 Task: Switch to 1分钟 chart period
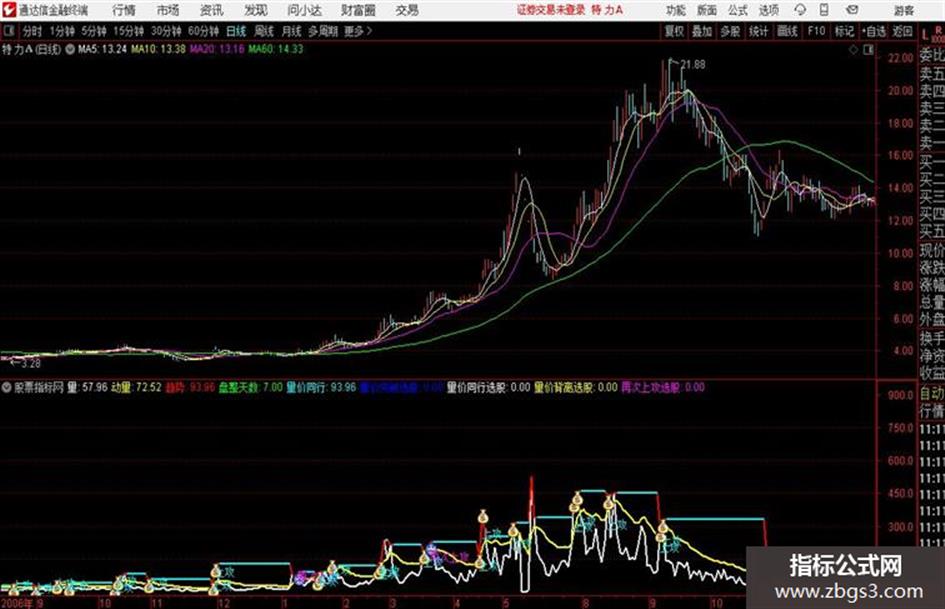[x=61, y=31]
